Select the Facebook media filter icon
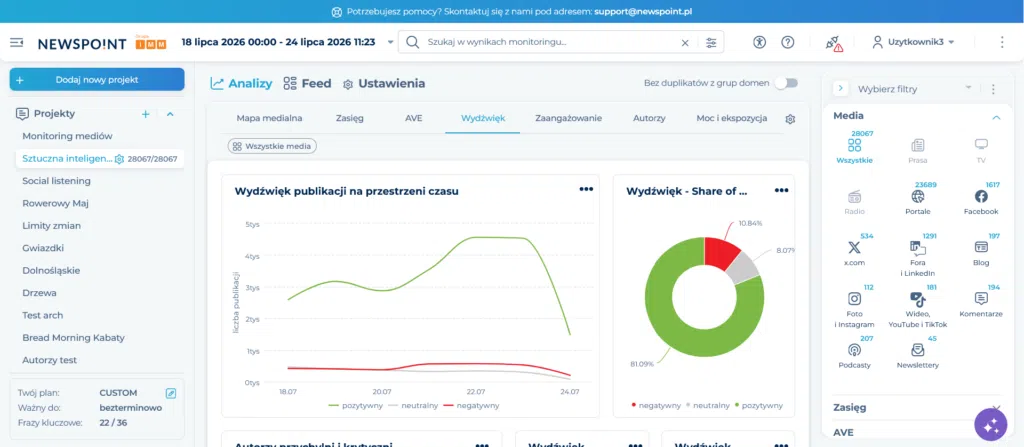1024x447 pixels. (981, 196)
